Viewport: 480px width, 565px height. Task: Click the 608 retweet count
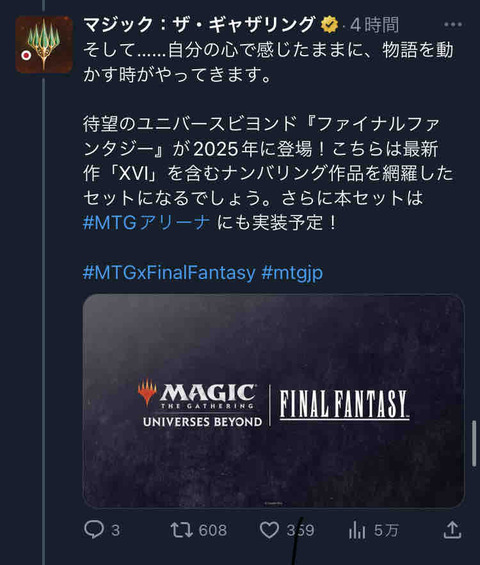[x=213, y=530]
